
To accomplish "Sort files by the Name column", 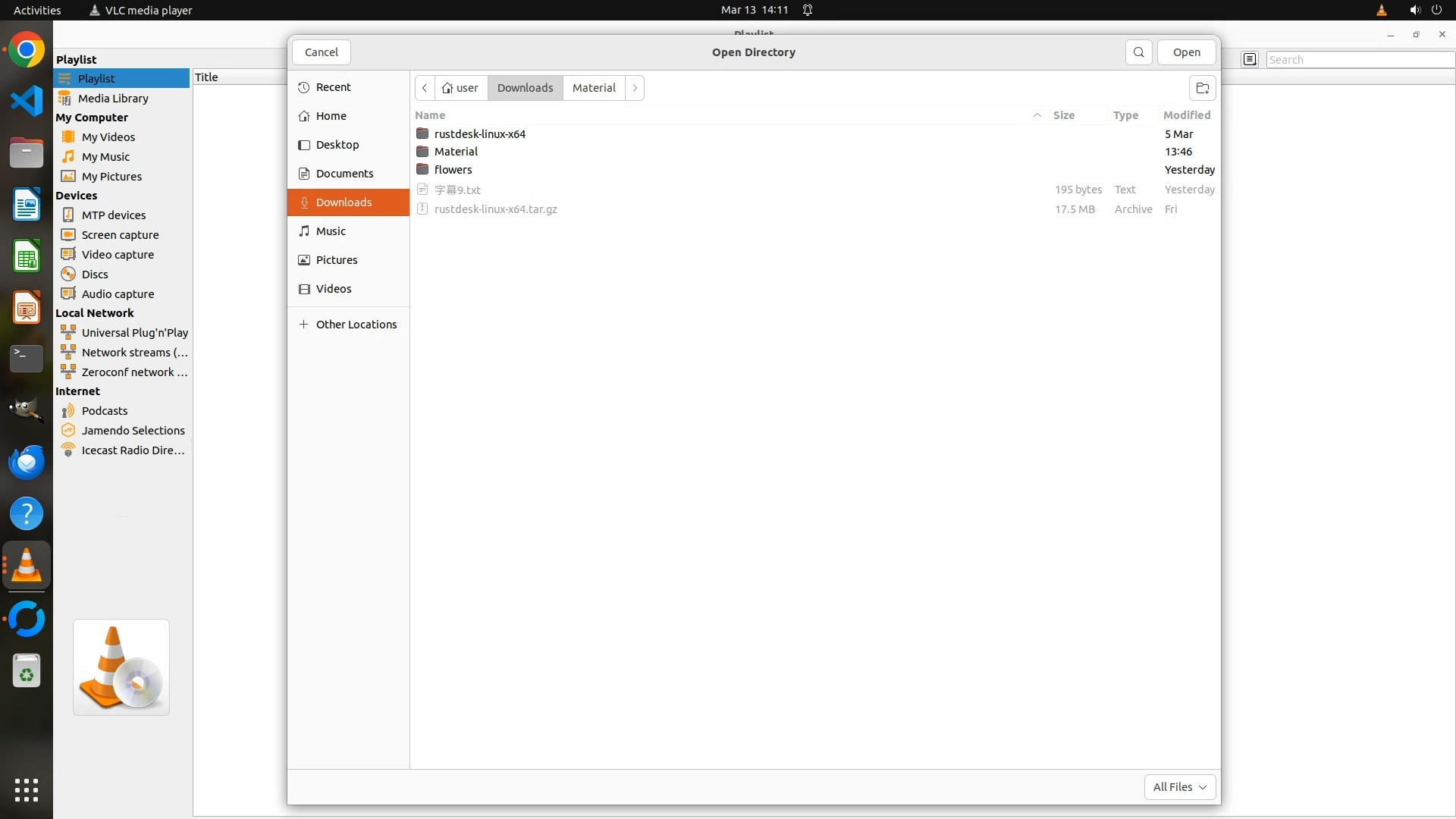I will point(430,115).
